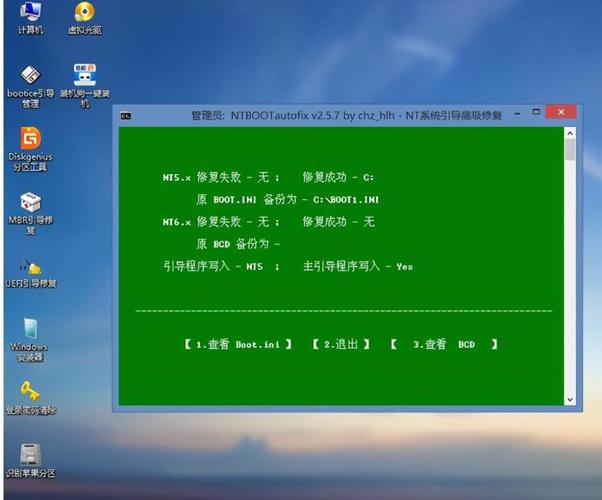Open MBR引导修复 desktop icon
This screenshot has height=500, width=602.
30,213
